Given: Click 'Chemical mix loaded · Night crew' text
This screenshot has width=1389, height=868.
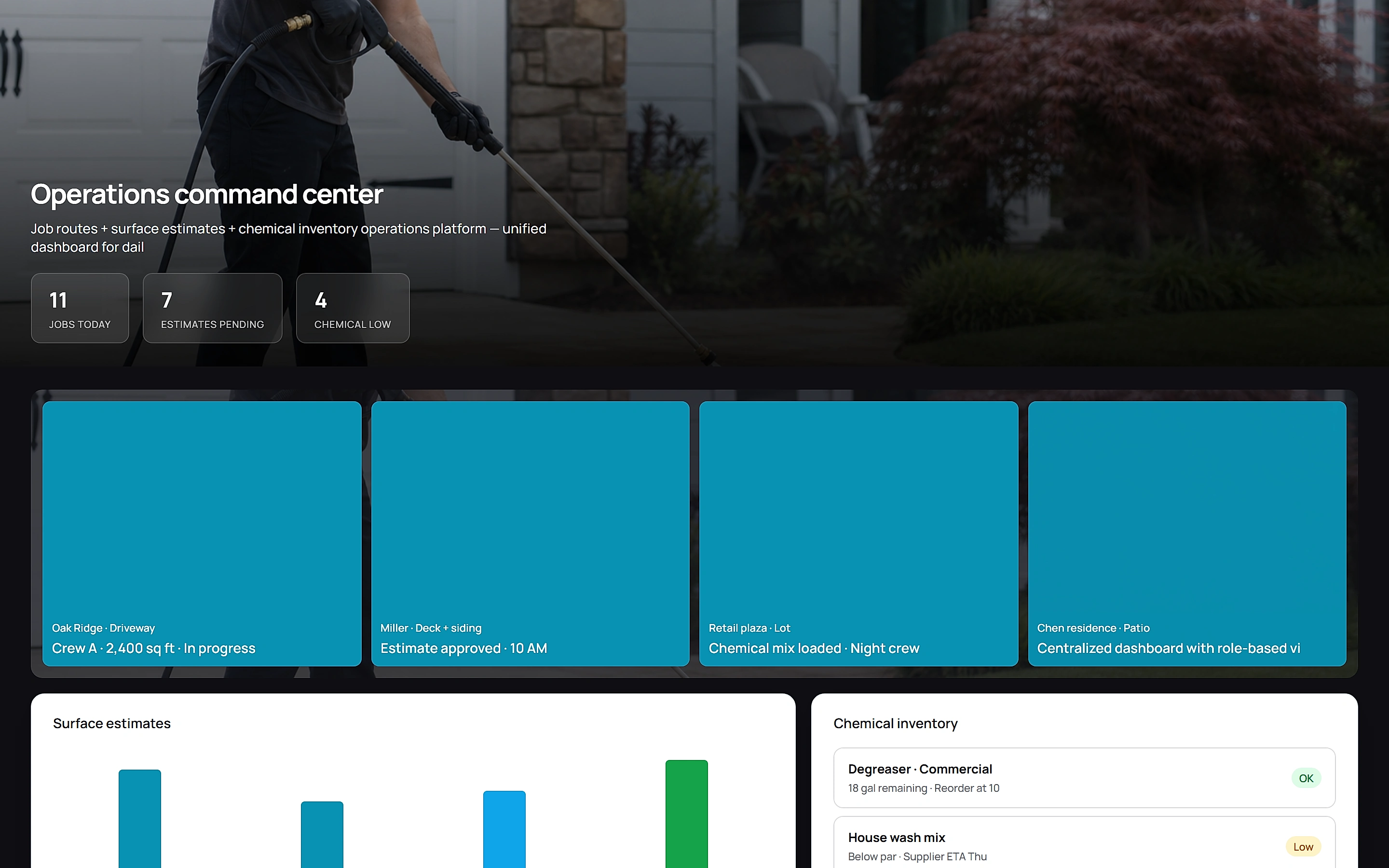Looking at the screenshot, I should point(814,648).
